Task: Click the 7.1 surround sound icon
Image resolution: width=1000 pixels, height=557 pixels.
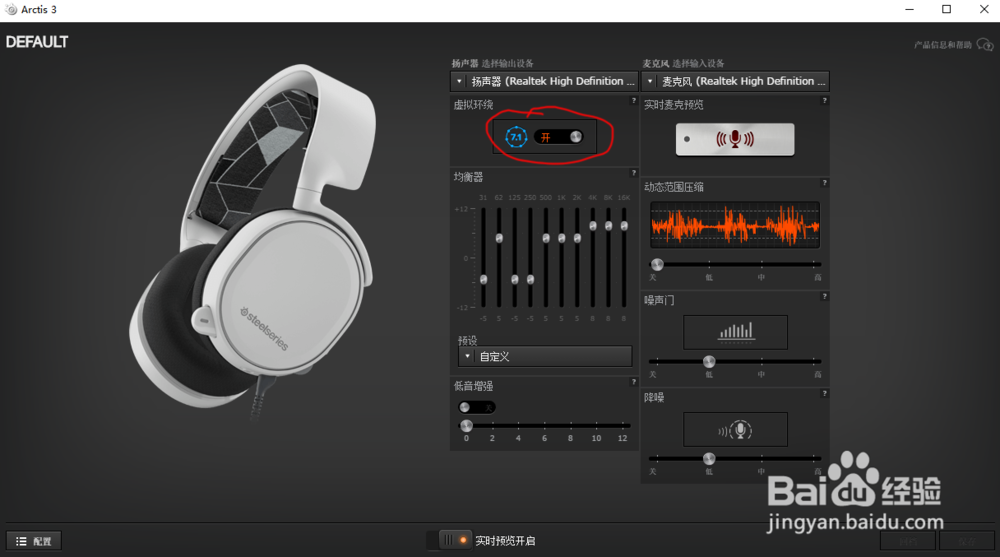Action: coord(516,137)
